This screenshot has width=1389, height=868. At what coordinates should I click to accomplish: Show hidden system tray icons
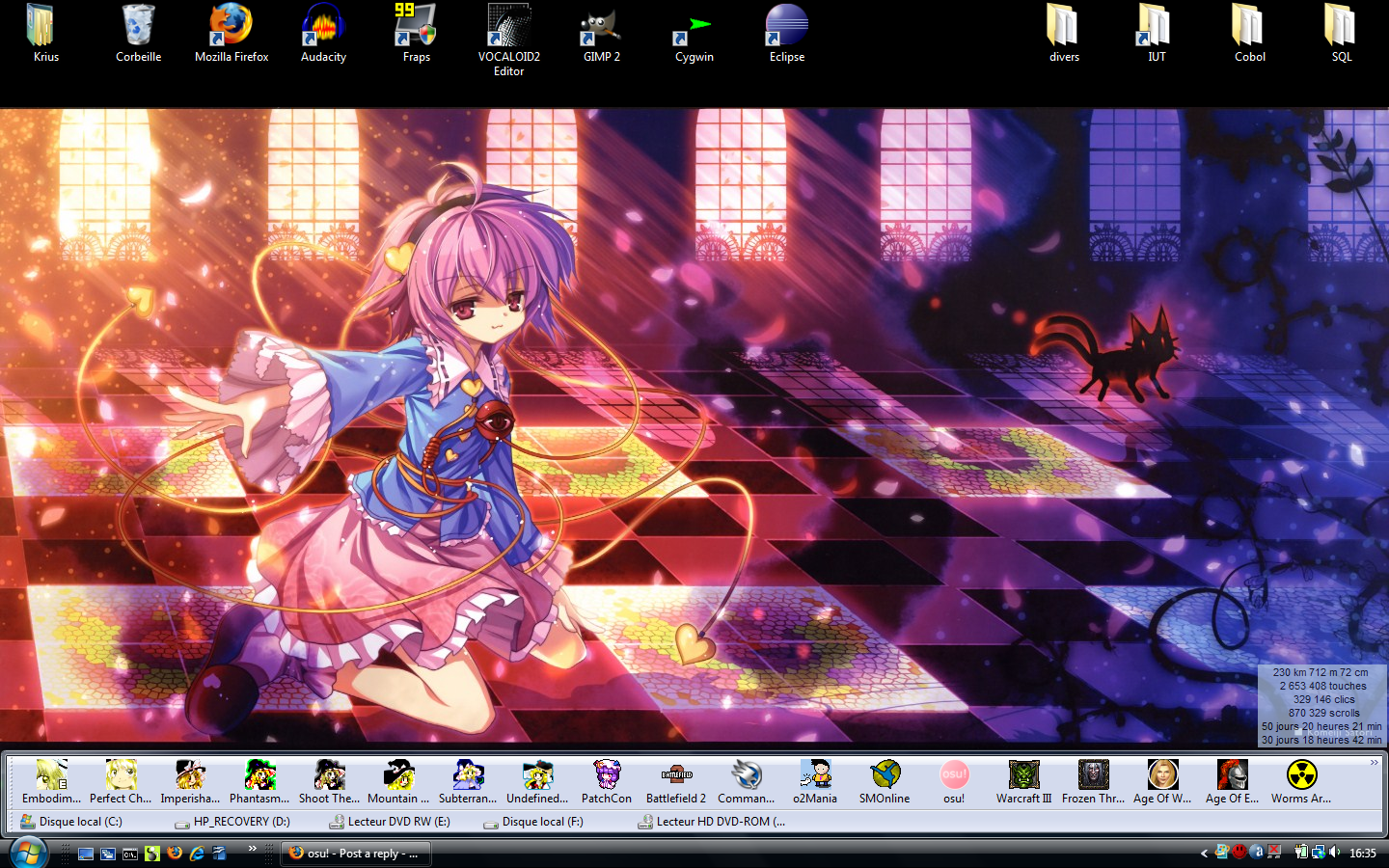1204,854
